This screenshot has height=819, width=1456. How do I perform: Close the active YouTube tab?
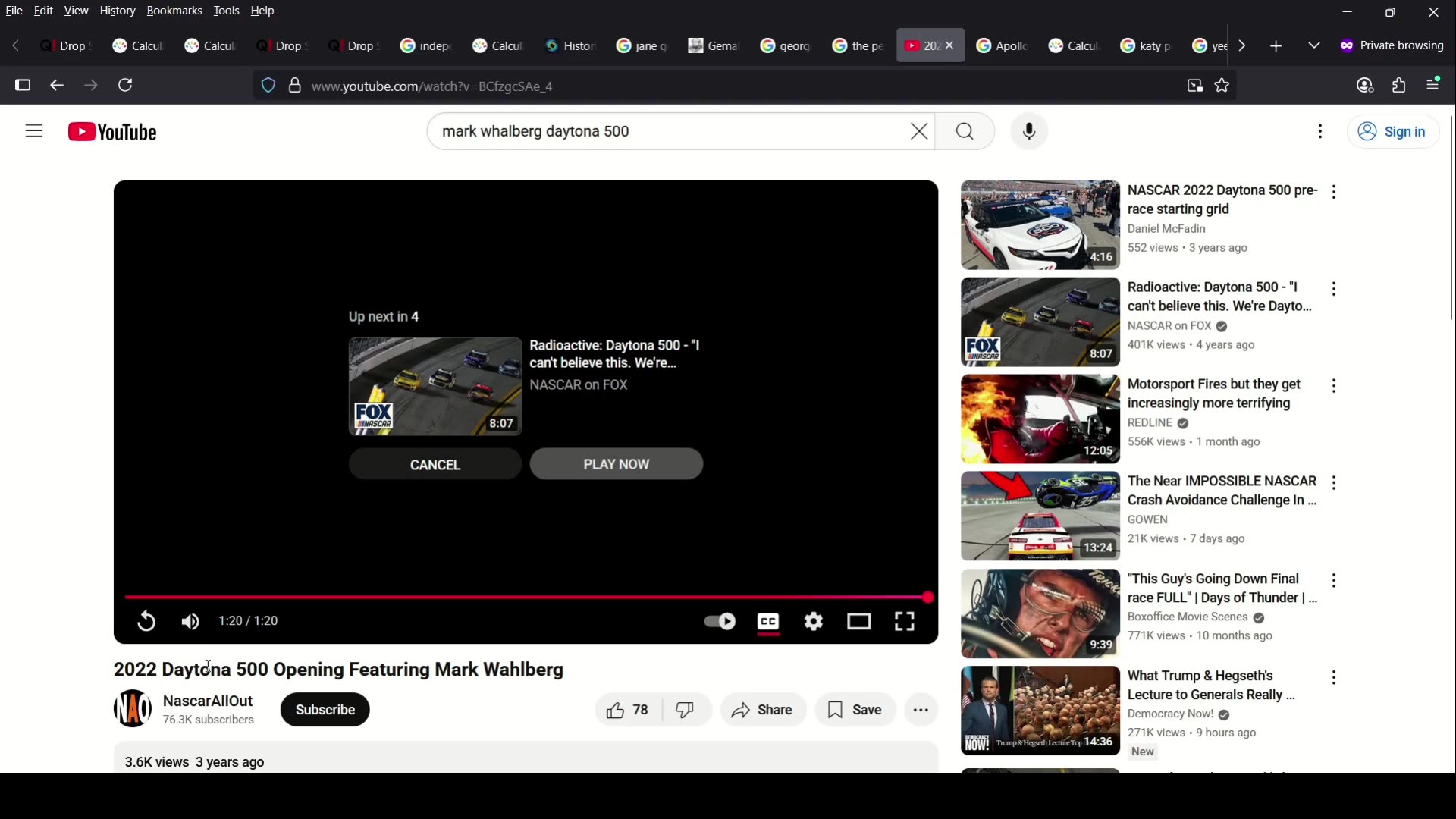point(950,46)
